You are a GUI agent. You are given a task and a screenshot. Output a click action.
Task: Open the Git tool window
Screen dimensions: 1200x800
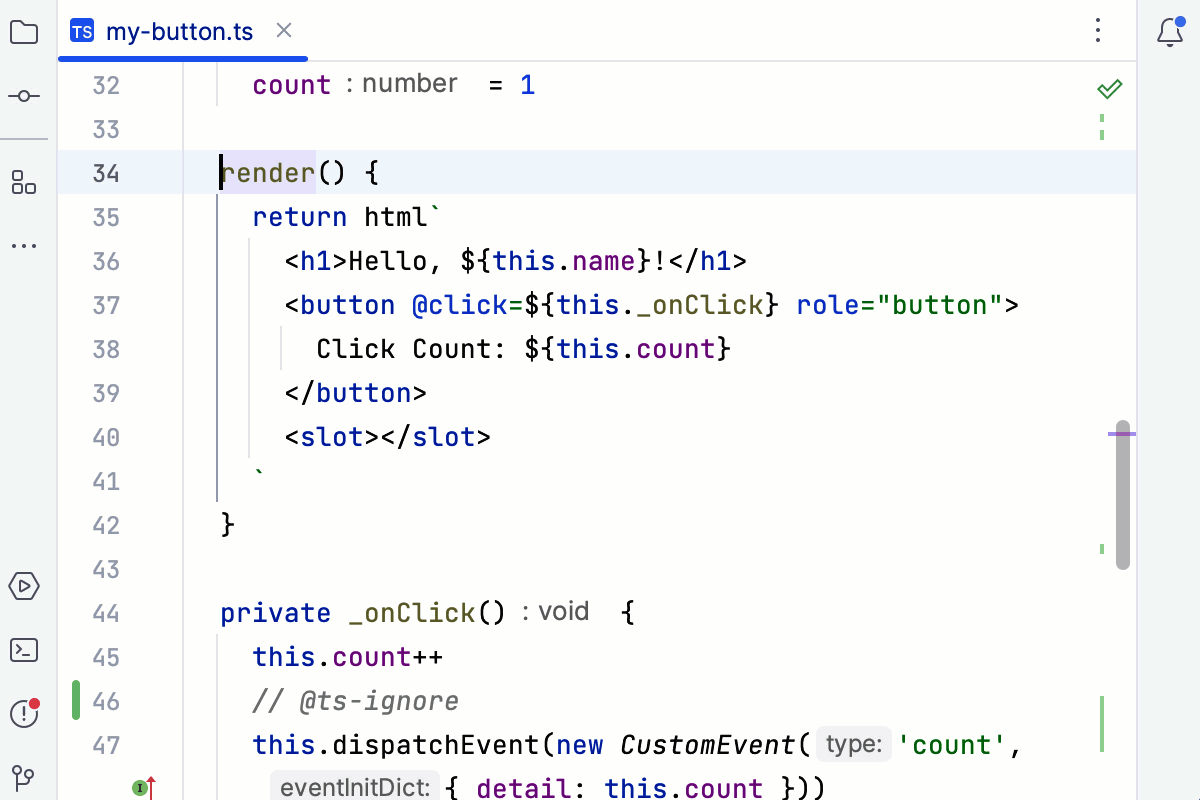[24, 778]
